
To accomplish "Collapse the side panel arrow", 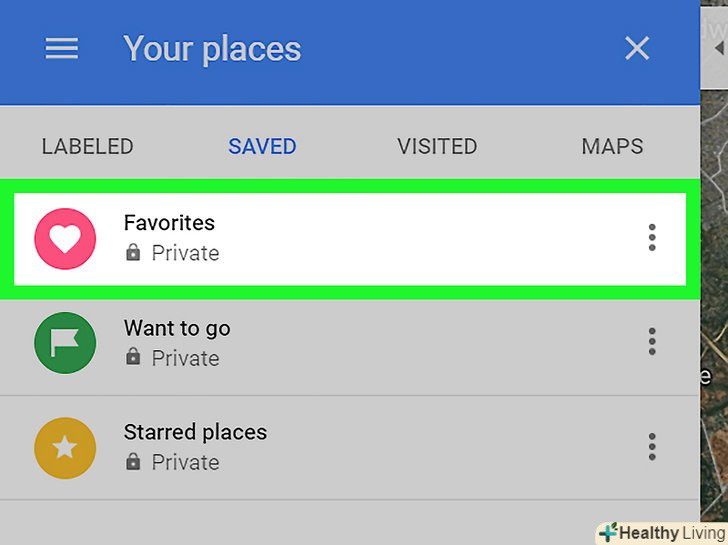I will click(717, 48).
